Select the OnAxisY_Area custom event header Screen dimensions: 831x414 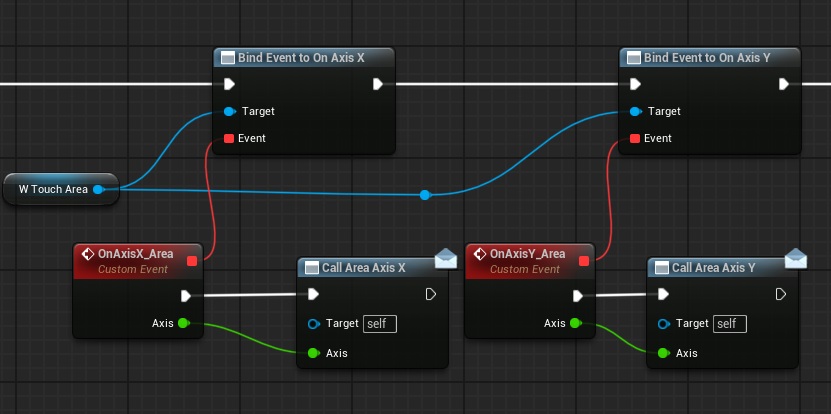point(529,261)
